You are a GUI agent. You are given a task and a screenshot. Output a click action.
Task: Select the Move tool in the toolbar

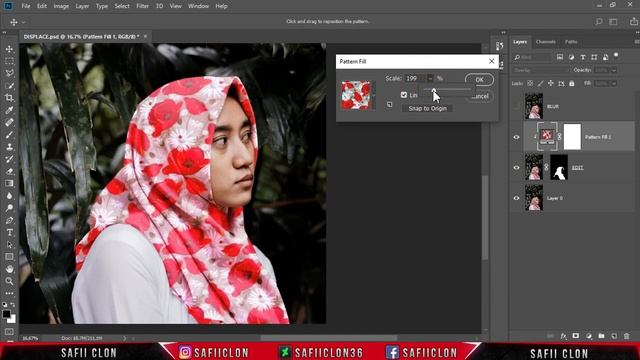[9, 49]
